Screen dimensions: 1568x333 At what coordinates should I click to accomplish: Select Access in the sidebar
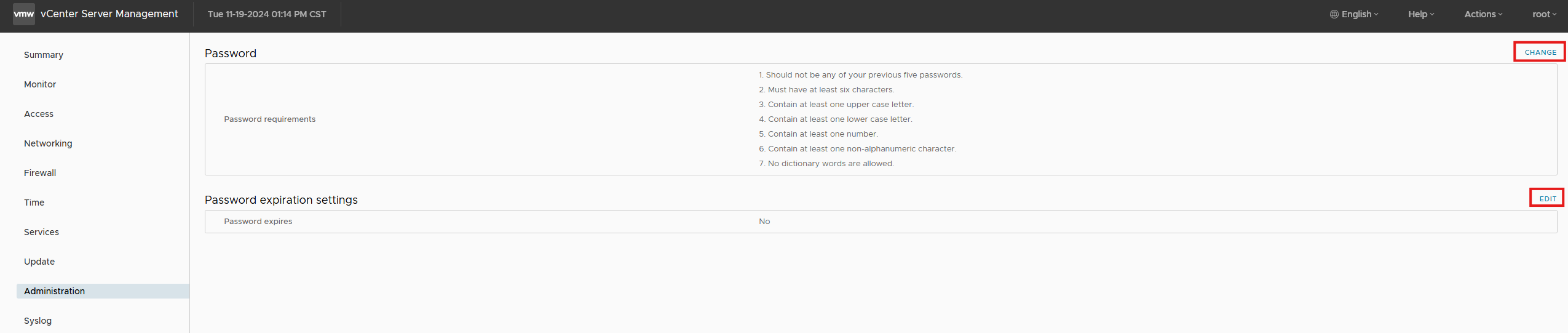click(x=39, y=114)
